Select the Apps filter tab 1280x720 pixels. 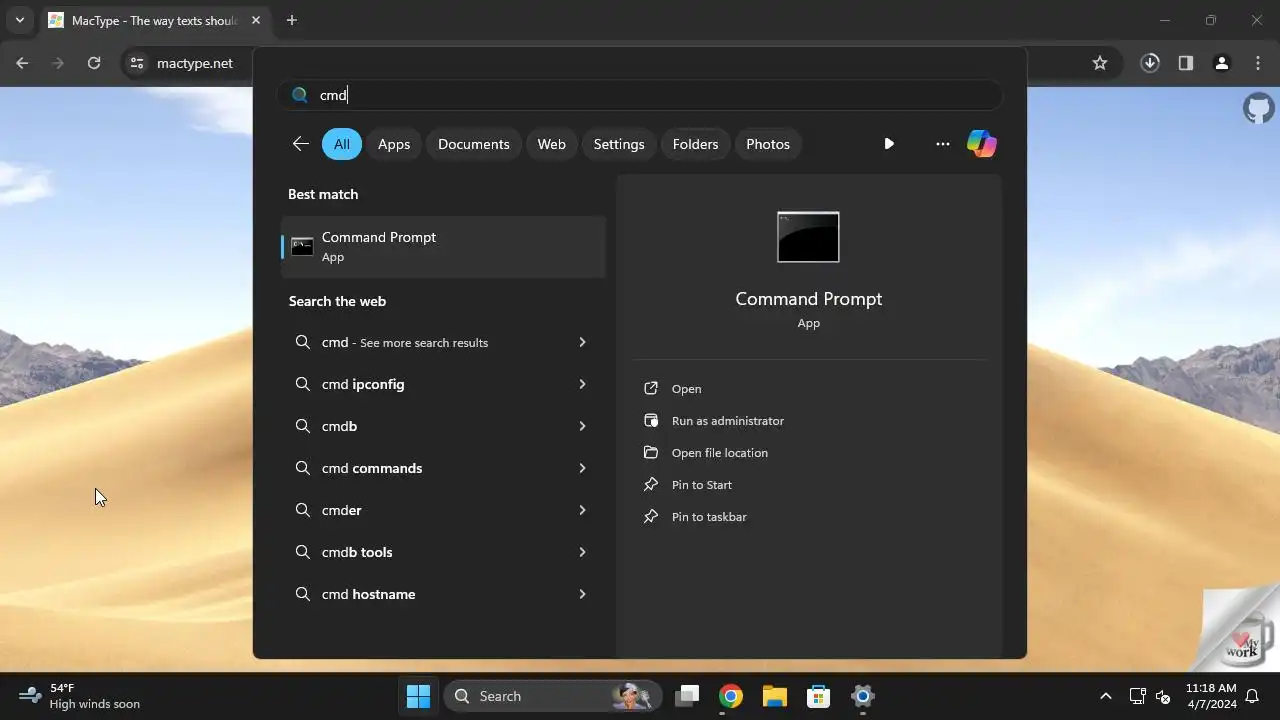pos(394,144)
